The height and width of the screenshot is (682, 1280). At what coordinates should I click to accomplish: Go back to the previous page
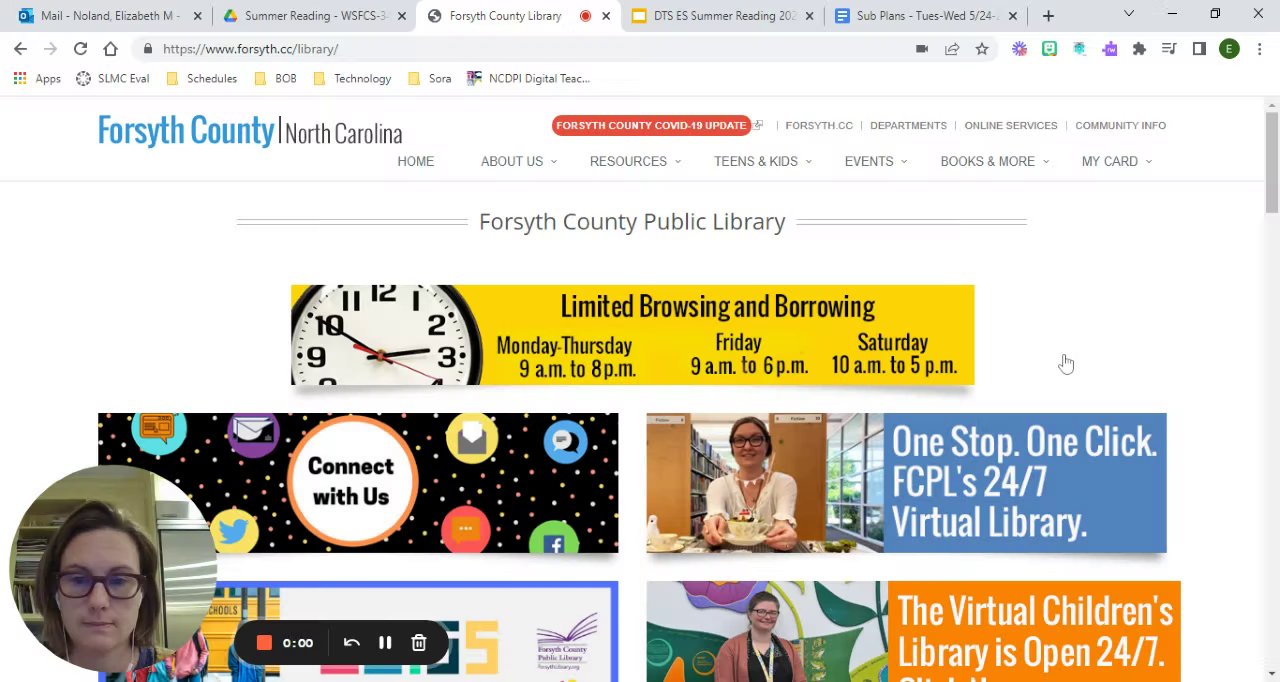pos(20,48)
